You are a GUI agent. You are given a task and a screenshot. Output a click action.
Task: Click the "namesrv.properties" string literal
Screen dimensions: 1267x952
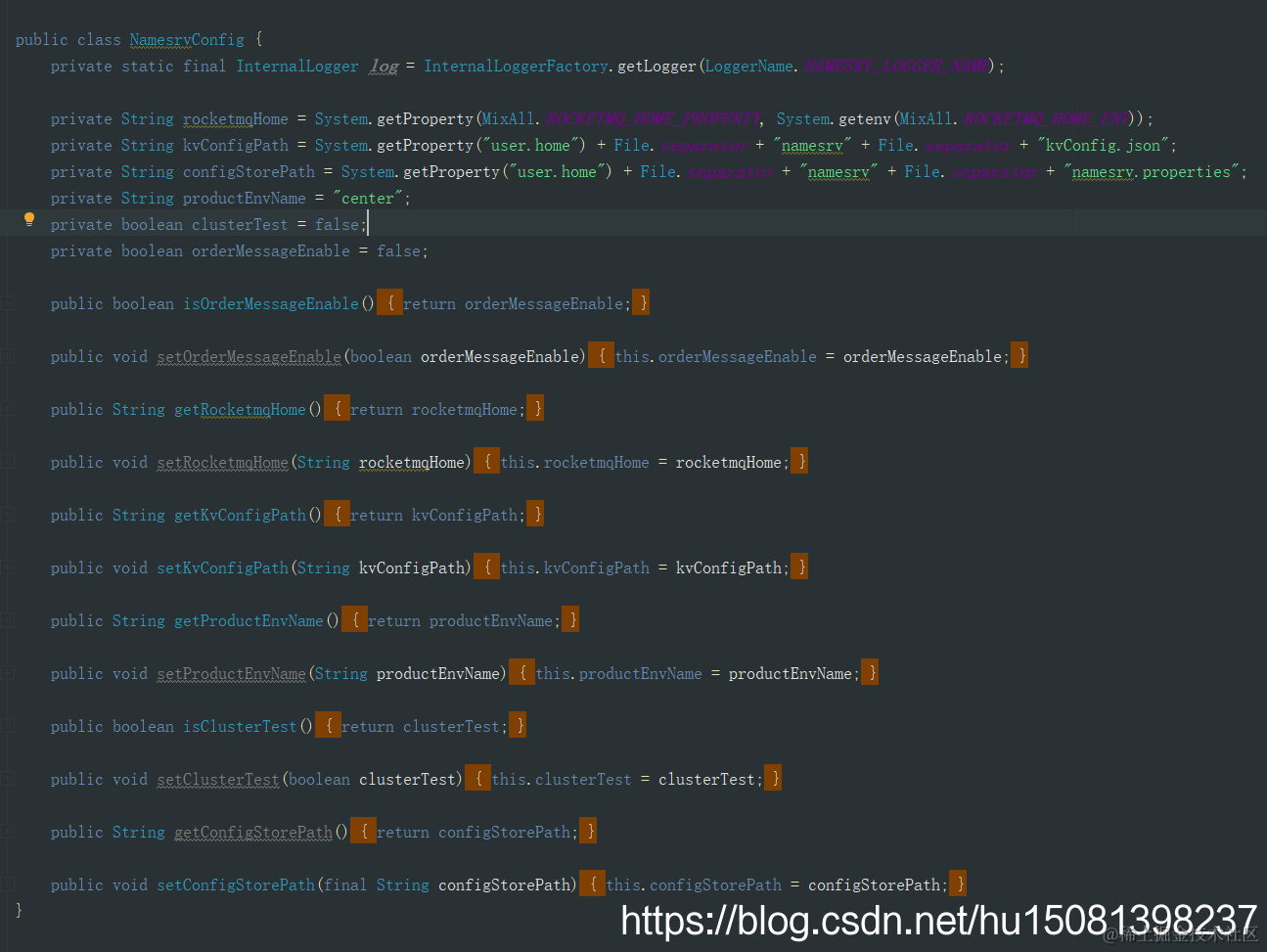coord(1152,171)
